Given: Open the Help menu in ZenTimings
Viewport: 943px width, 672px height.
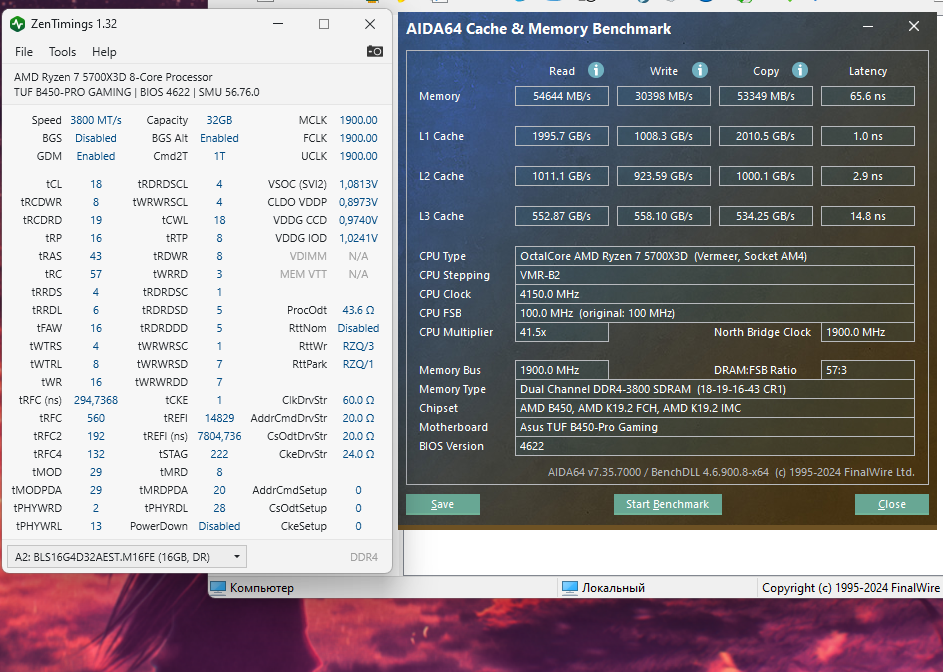Looking at the screenshot, I should click(x=104, y=52).
